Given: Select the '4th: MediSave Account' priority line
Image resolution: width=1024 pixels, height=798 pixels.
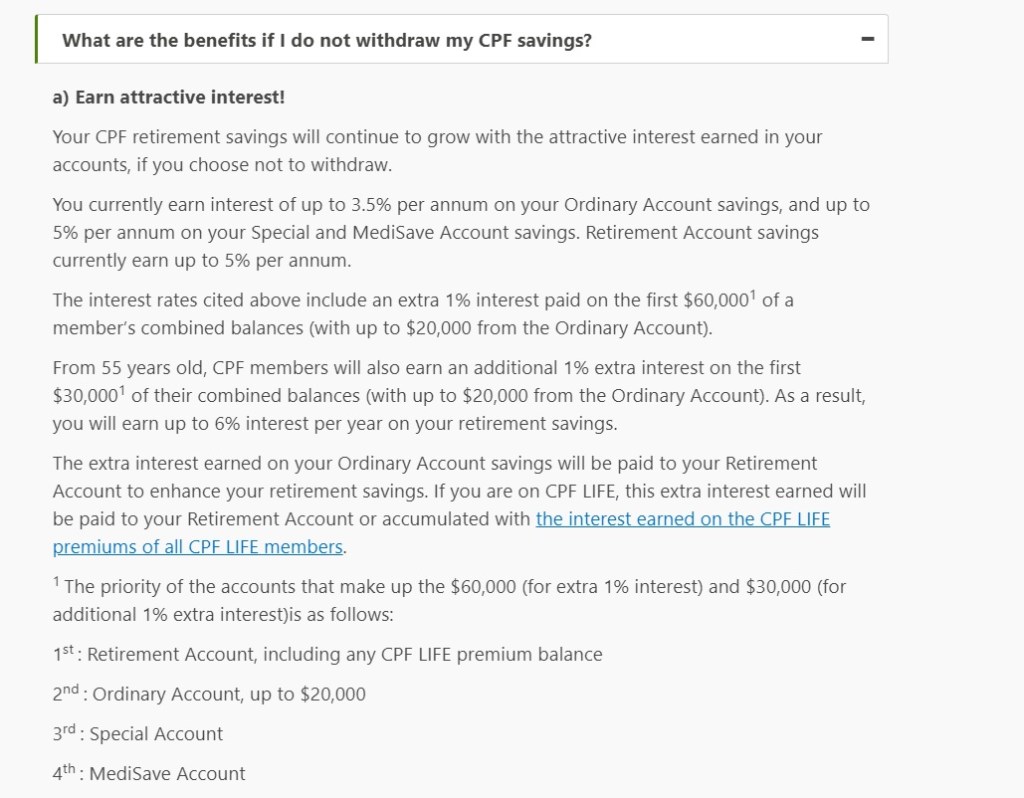Looking at the screenshot, I should pyautogui.click(x=149, y=773).
